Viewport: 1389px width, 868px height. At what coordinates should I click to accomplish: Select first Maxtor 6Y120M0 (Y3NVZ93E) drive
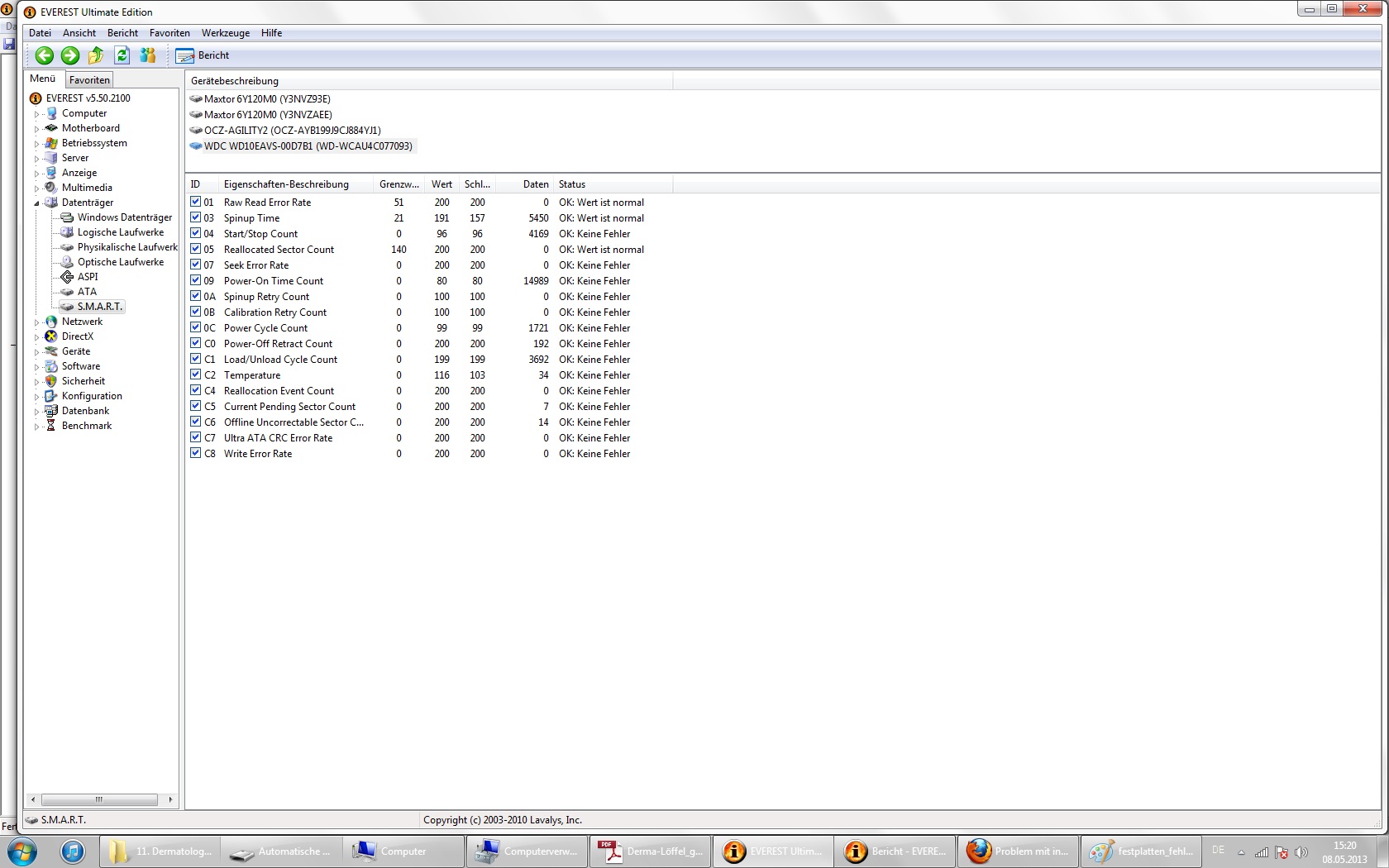tap(267, 99)
